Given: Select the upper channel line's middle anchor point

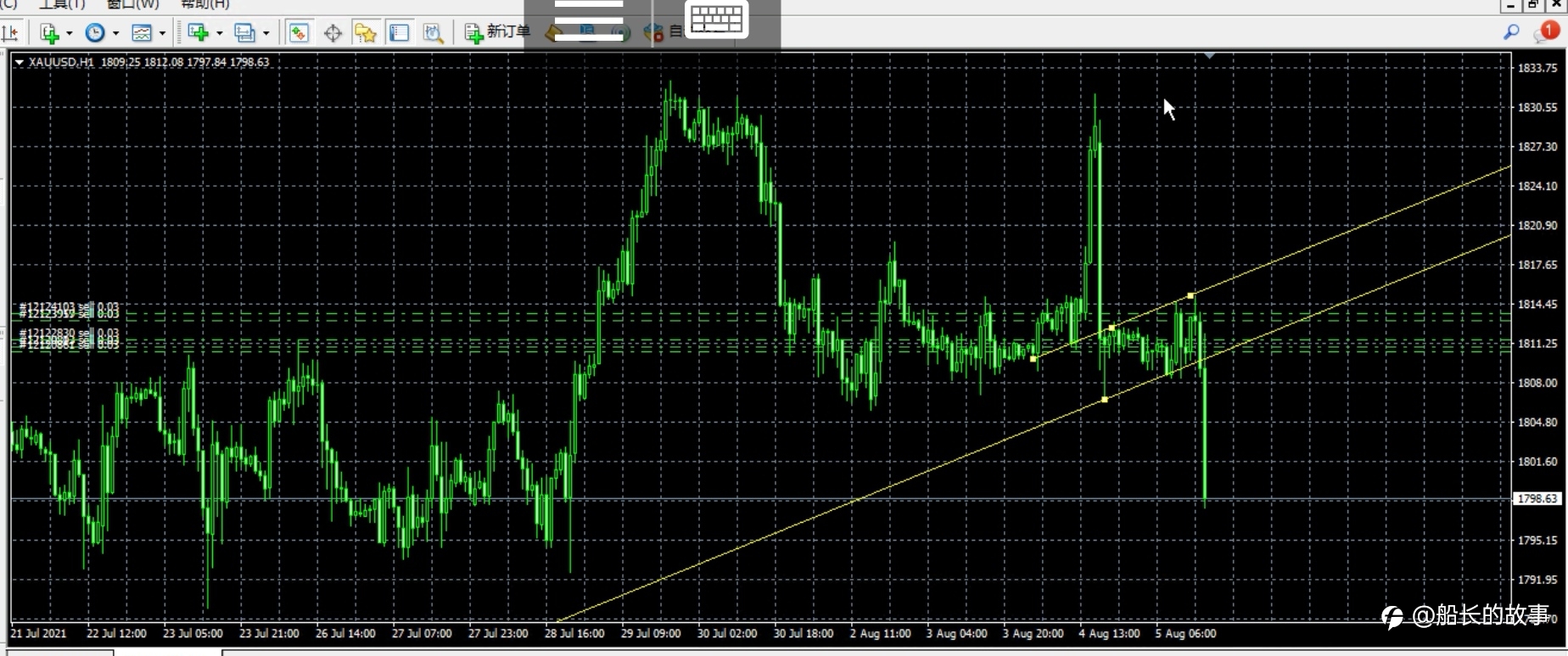Looking at the screenshot, I should 1112,328.
